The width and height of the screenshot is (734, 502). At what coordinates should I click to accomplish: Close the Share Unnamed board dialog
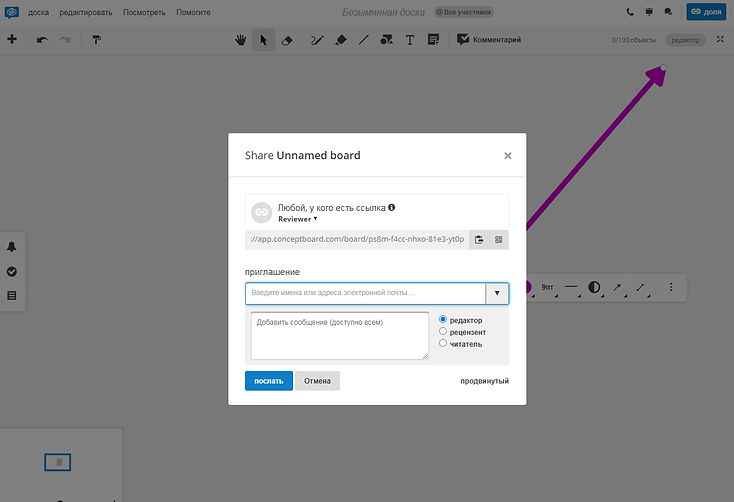click(508, 156)
